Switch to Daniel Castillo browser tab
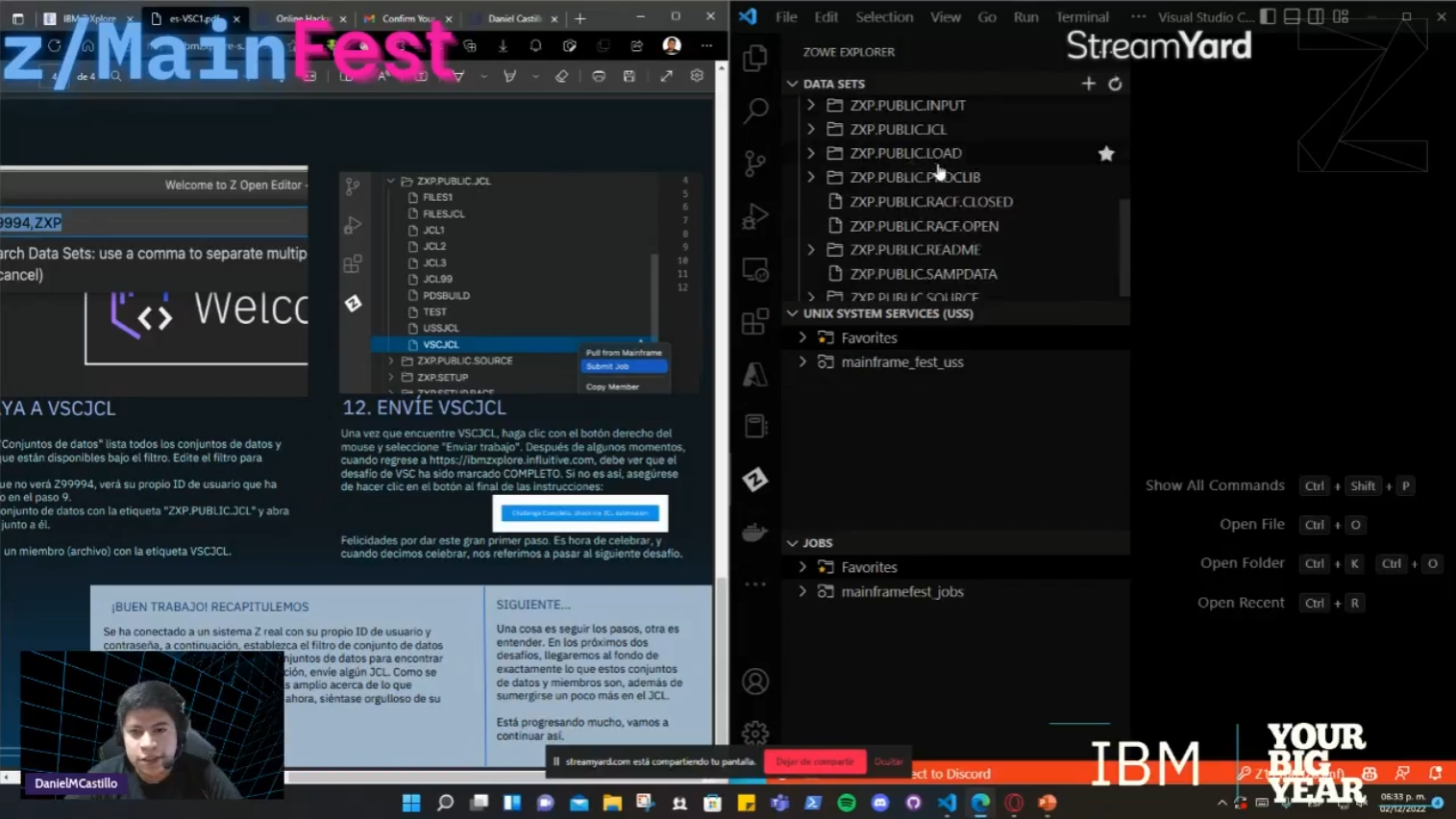The width and height of the screenshot is (1456, 819). tap(514, 18)
